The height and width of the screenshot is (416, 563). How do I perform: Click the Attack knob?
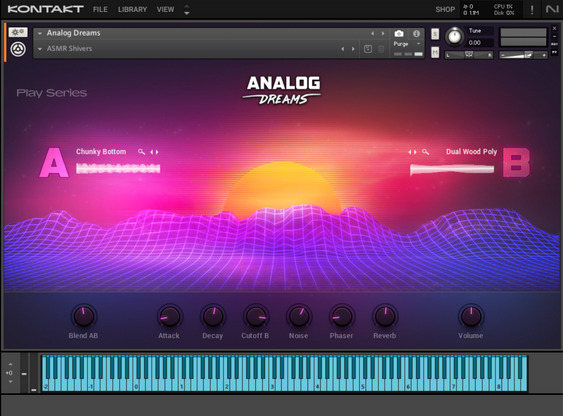[x=169, y=316]
